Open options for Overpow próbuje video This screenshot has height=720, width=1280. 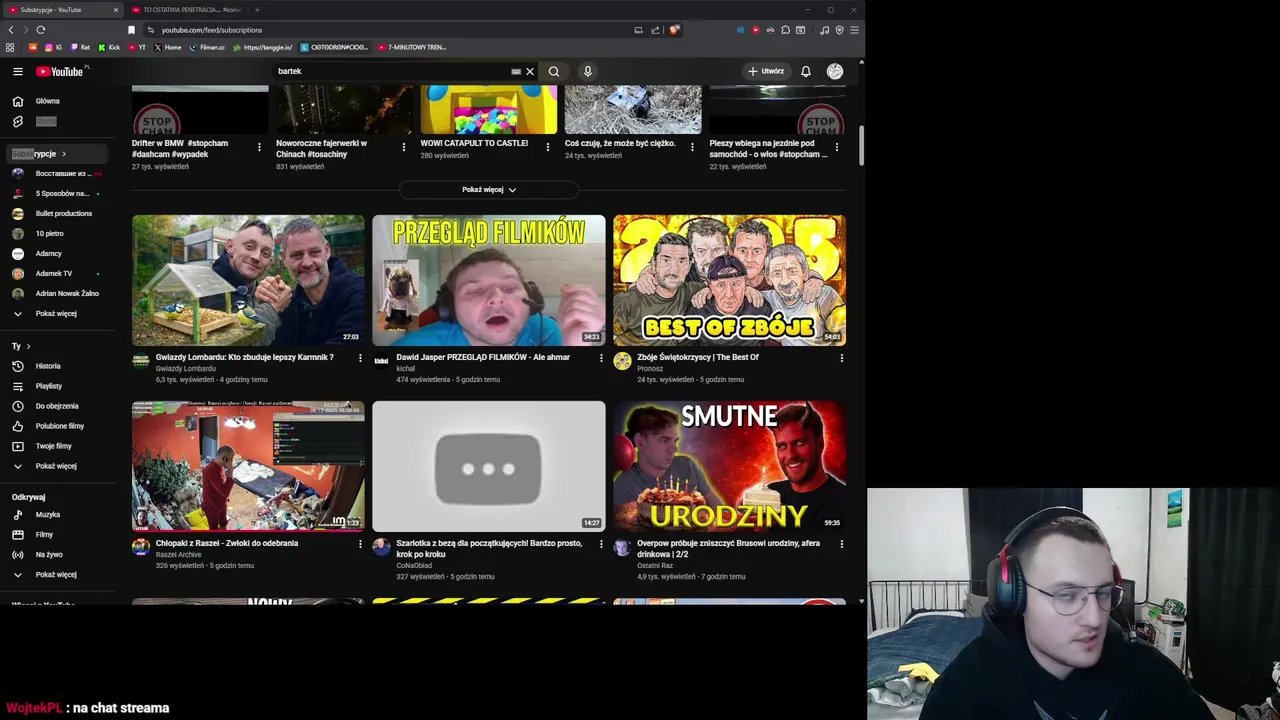[841, 544]
